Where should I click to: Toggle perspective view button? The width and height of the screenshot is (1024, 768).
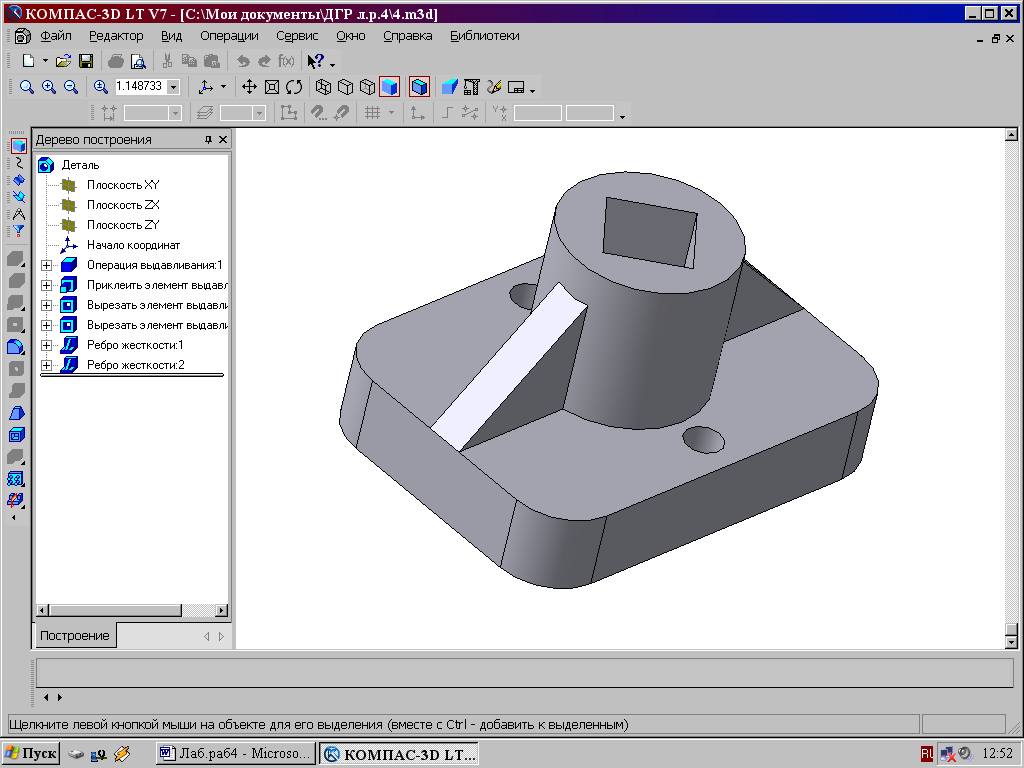pos(419,87)
